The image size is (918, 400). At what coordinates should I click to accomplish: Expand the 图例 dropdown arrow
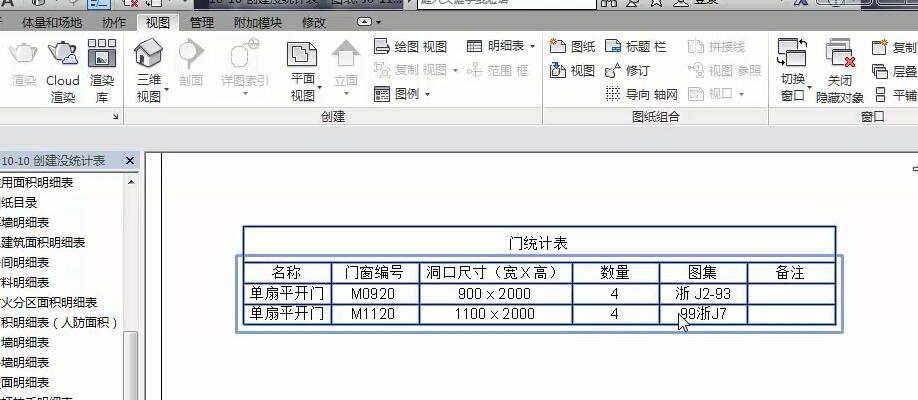tap(427, 94)
